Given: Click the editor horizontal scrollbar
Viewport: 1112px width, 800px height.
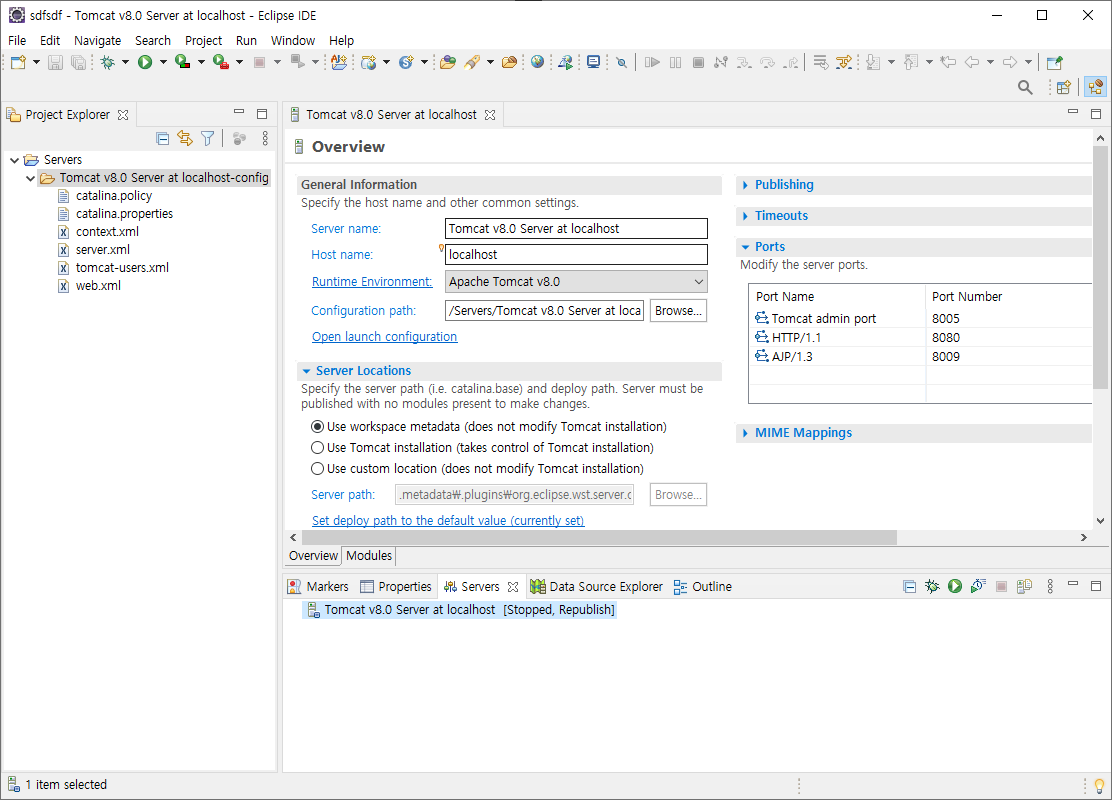Looking at the screenshot, I should pyautogui.click(x=599, y=538).
